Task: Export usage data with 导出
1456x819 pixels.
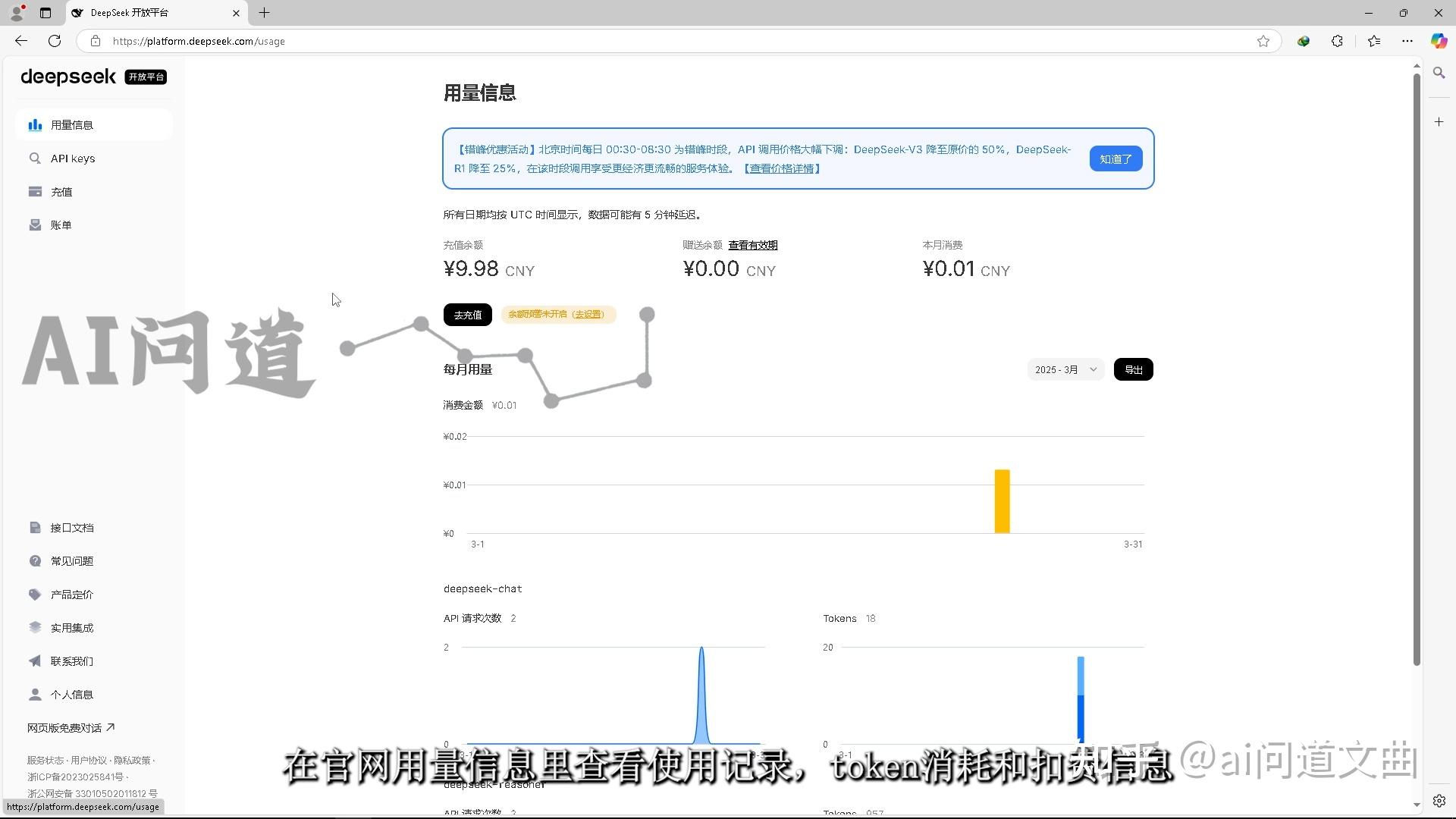Action: 1133,369
